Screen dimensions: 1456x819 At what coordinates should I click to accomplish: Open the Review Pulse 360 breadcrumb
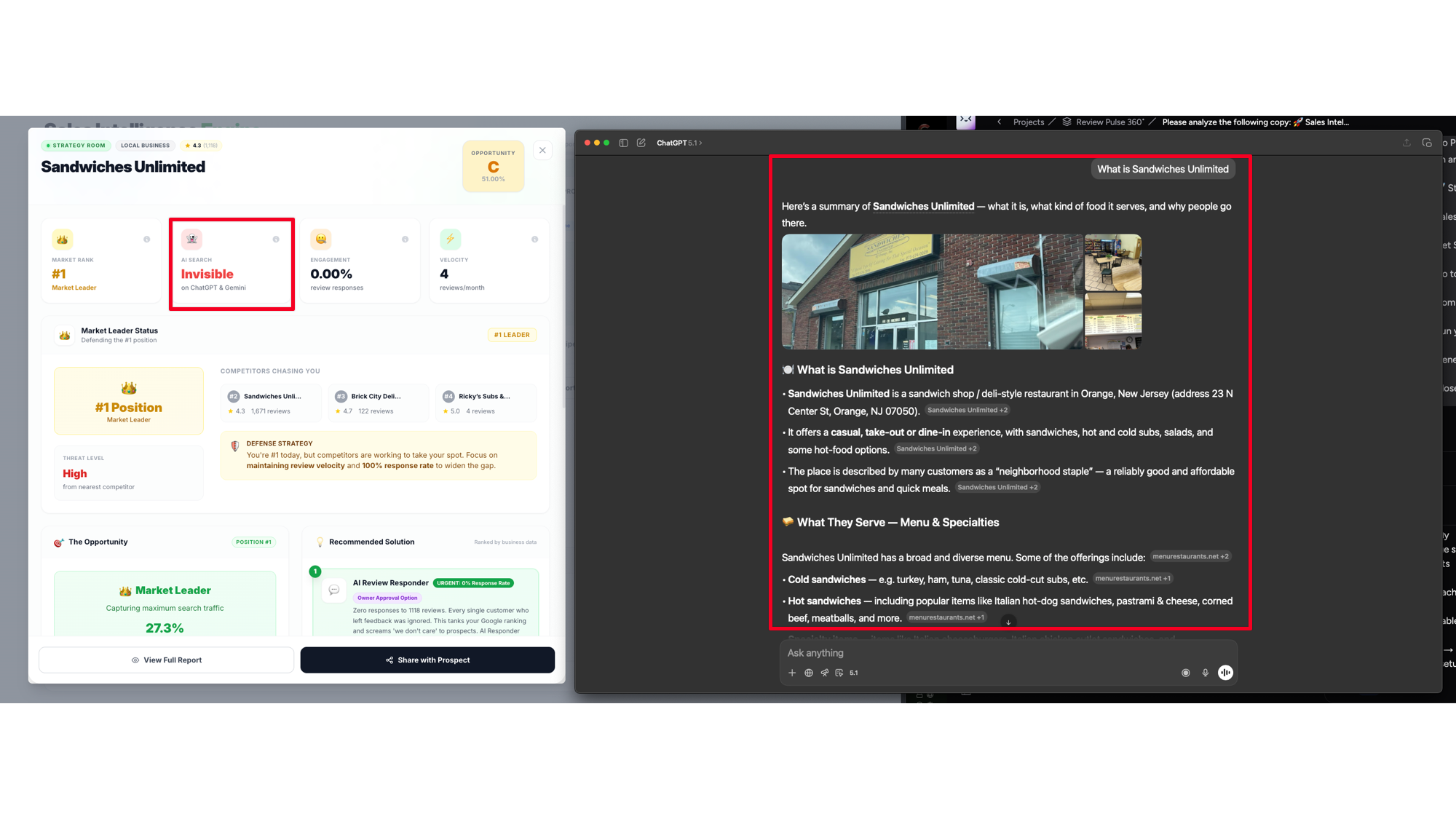1104,122
